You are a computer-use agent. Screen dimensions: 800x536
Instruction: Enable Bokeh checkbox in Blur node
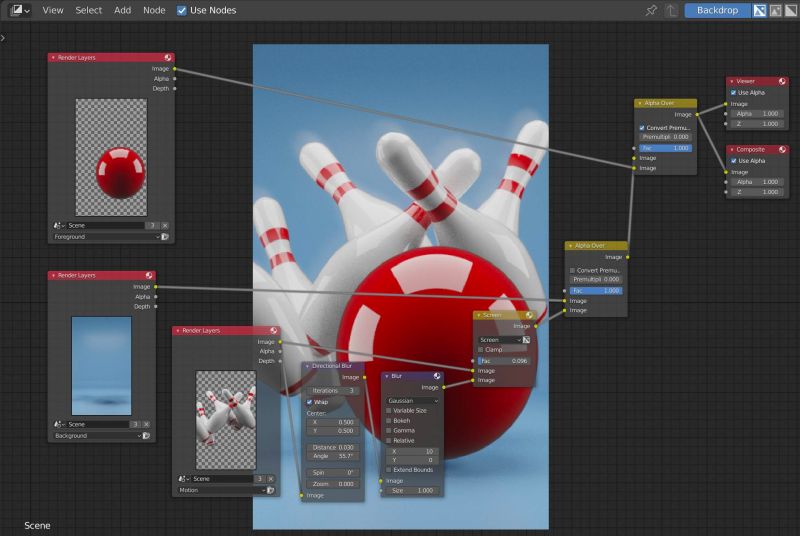[389, 421]
